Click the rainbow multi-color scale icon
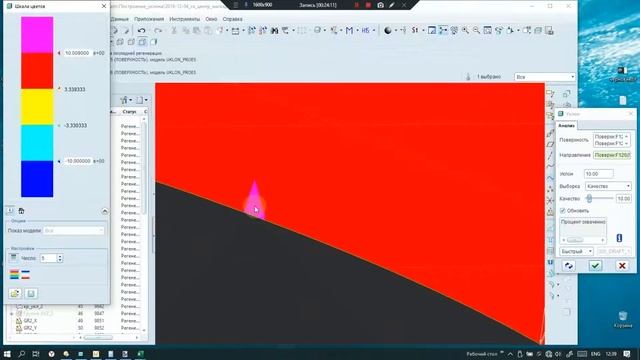Screen dimensions: 640x360 [14, 275]
